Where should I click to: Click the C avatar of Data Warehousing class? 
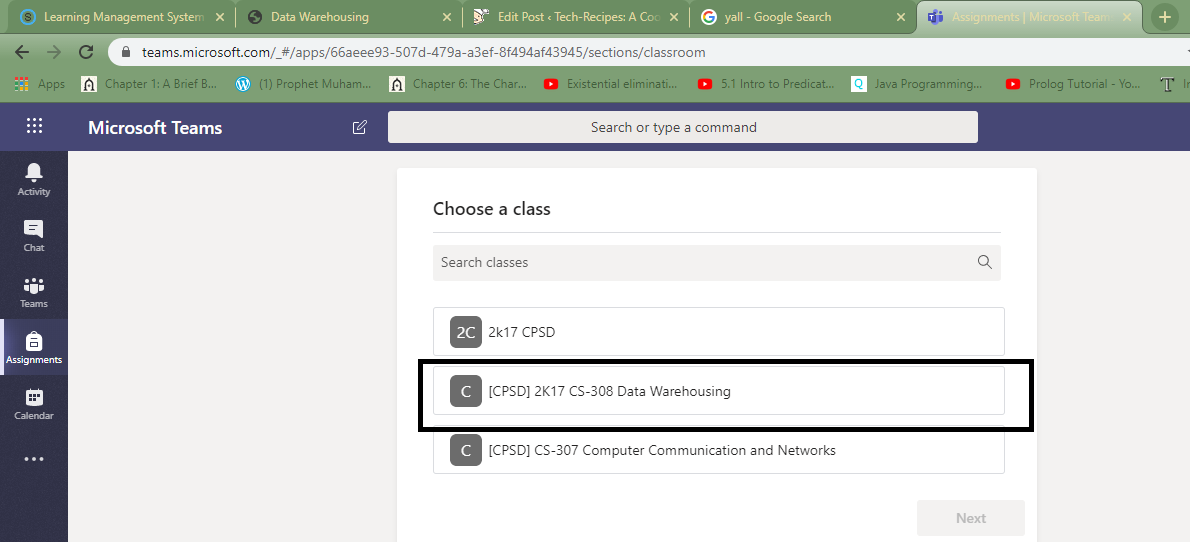pos(466,391)
